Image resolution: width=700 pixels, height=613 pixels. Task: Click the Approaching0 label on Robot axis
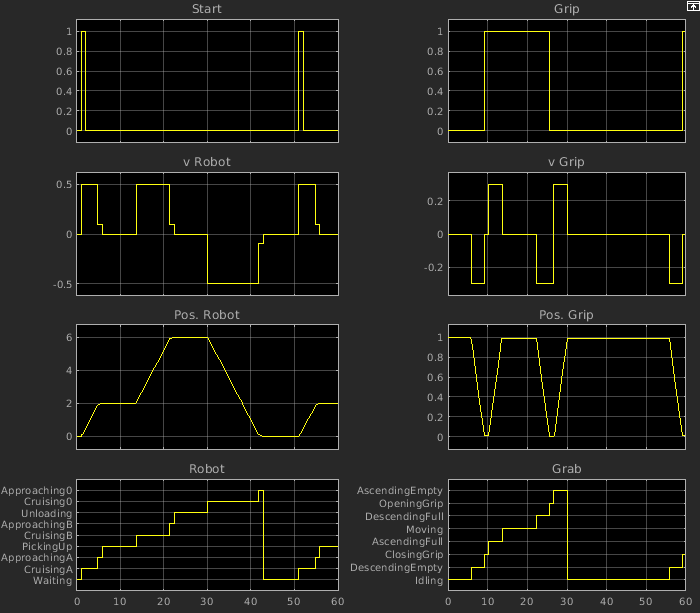coord(36,491)
